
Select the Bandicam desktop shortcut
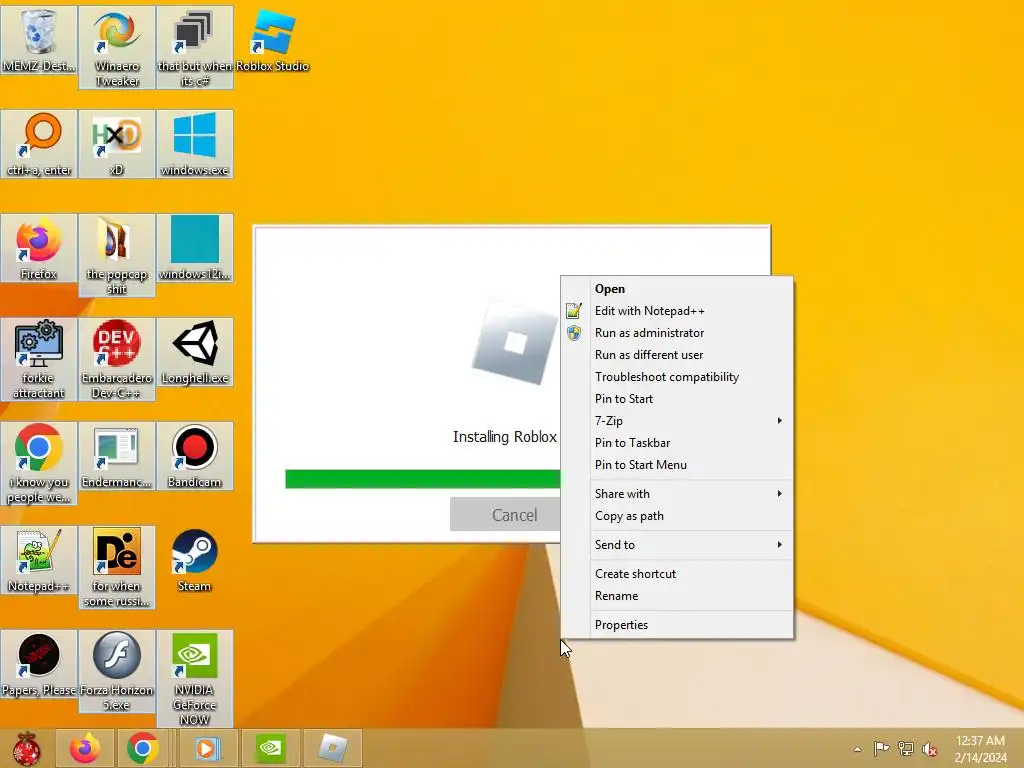pyautogui.click(x=195, y=456)
